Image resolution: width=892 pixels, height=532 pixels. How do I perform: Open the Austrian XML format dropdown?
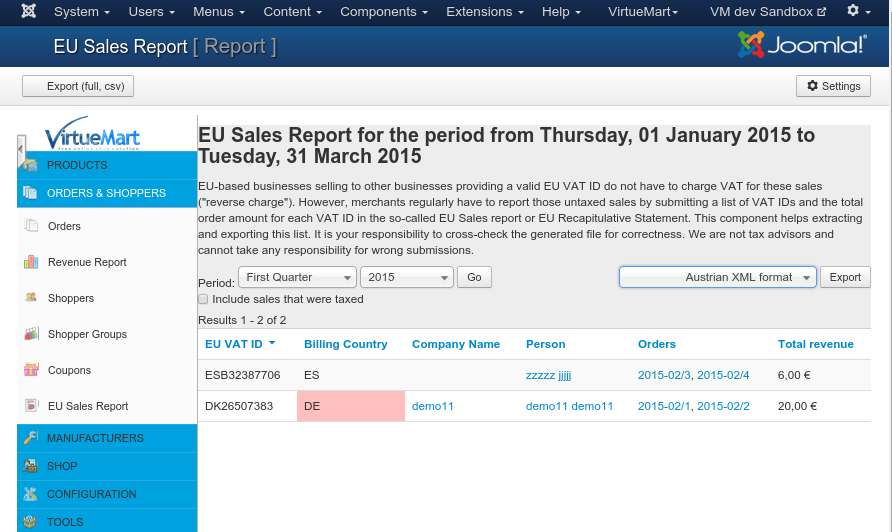coord(717,277)
